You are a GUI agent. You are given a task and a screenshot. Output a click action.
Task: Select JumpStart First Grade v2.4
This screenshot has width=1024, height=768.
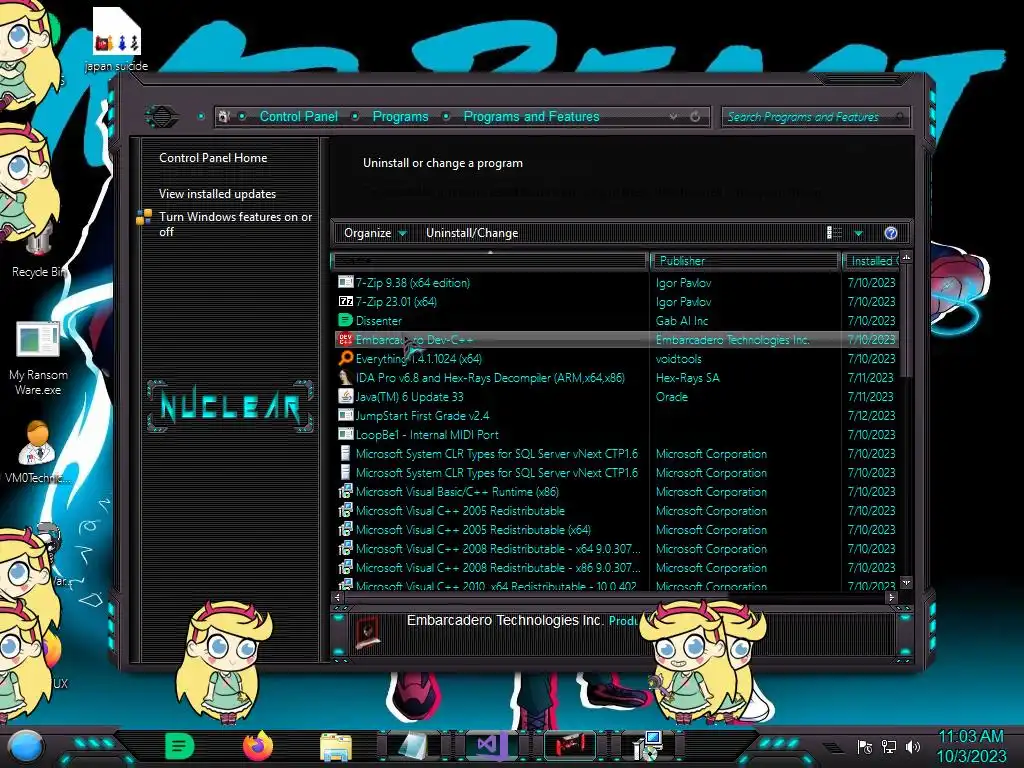coord(616,415)
